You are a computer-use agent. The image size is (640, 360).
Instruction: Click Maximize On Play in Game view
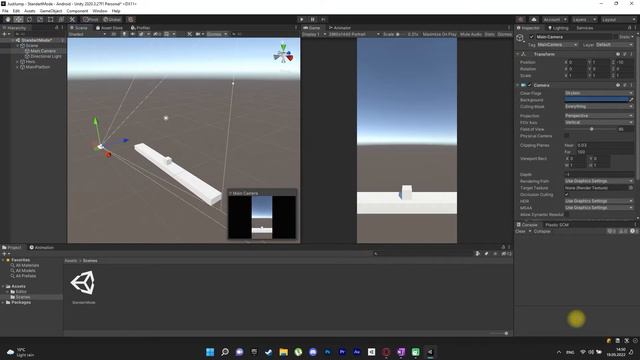click(x=439, y=34)
